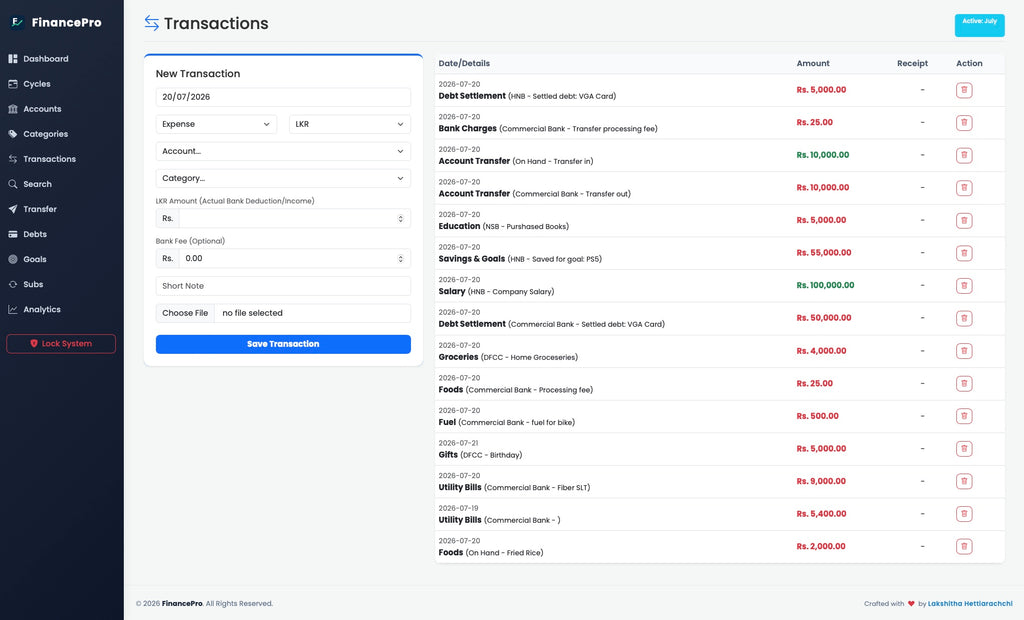Screen dimensions: 1024x620
Task: Click the Active: July button
Action: [979, 25]
